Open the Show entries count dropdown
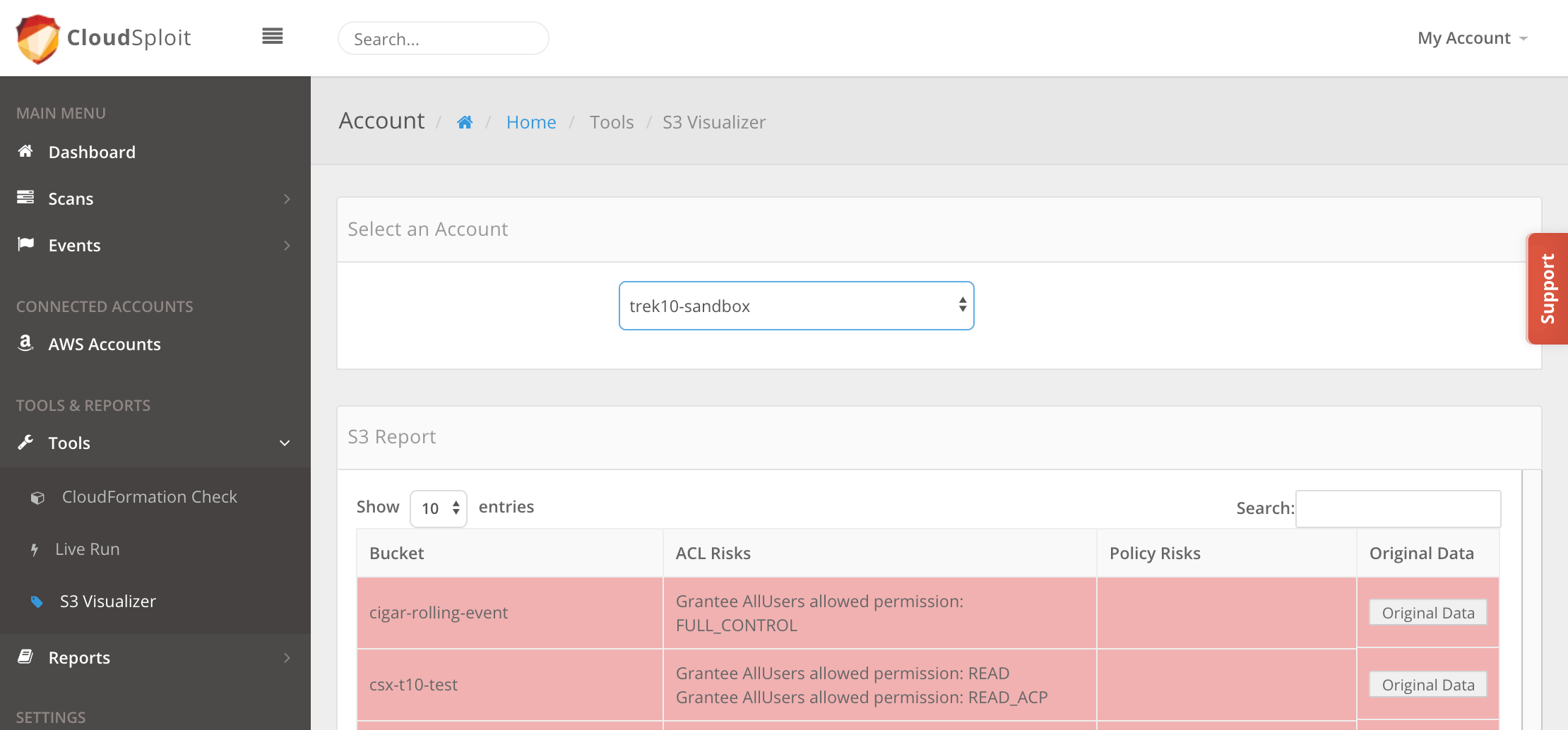This screenshot has height=730, width=1568. pos(439,508)
